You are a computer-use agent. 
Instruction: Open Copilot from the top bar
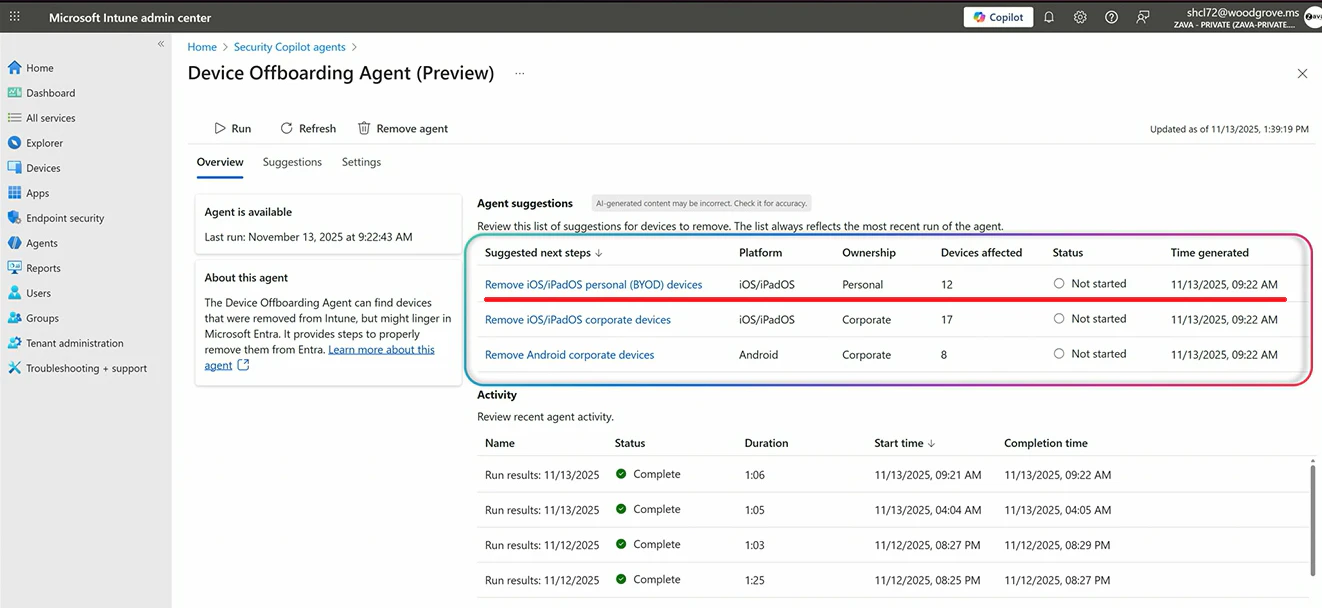998,17
